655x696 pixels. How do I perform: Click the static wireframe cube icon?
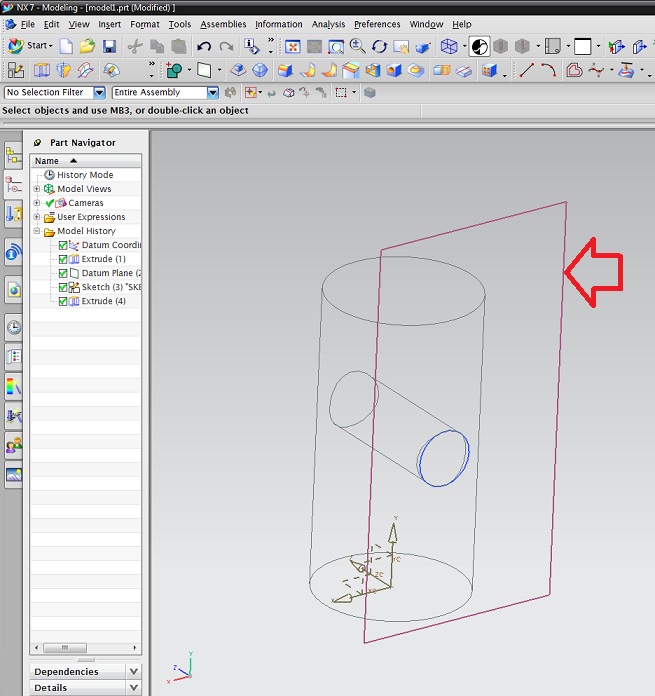click(449, 46)
